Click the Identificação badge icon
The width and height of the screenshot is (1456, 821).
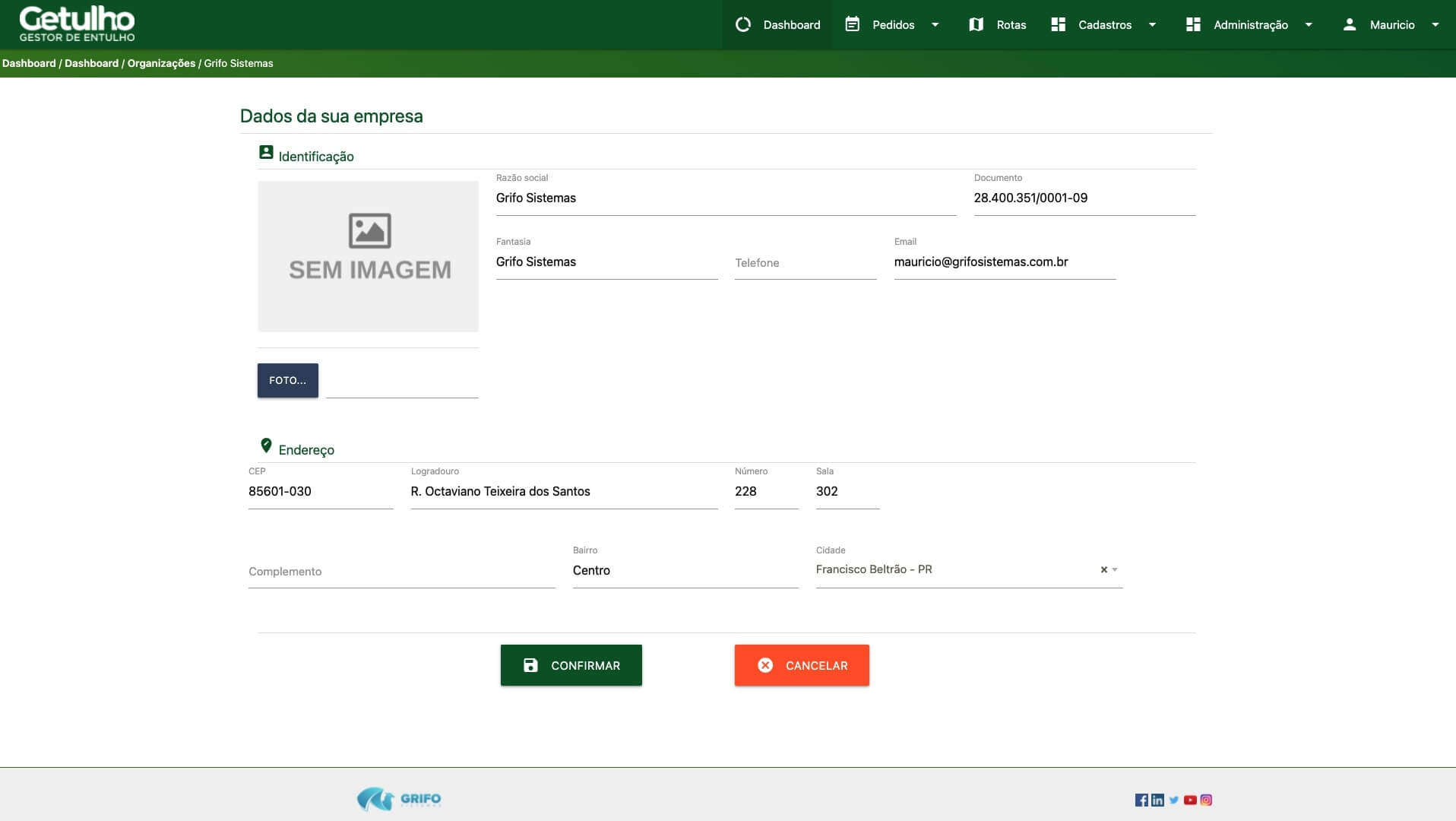coord(266,152)
